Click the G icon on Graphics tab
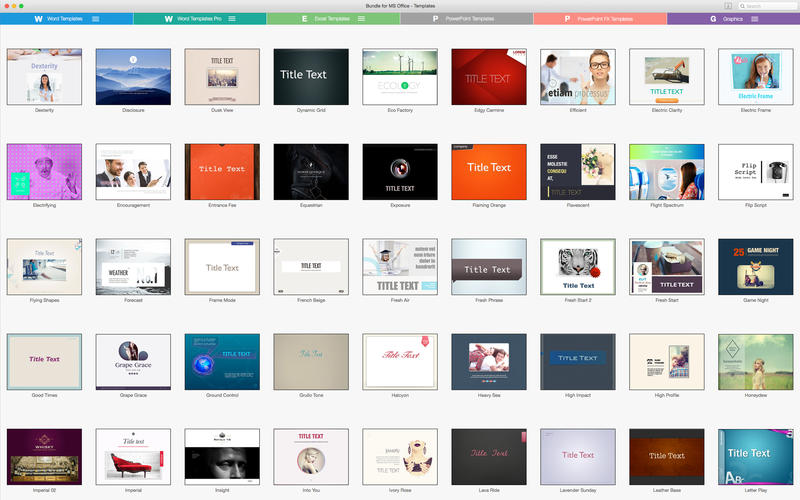Screen dimensions: 800x500 pyautogui.click(x=713, y=19)
